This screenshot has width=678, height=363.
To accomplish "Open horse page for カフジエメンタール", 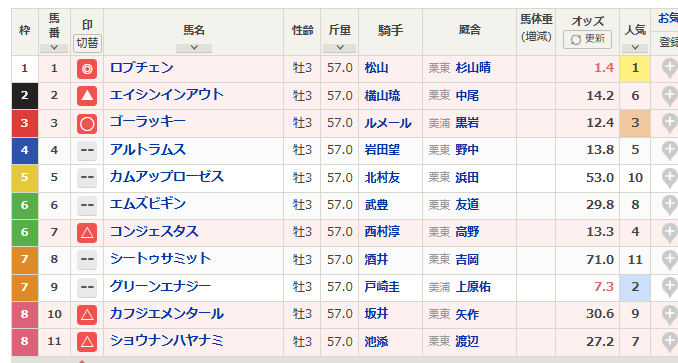I will [x=166, y=314].
